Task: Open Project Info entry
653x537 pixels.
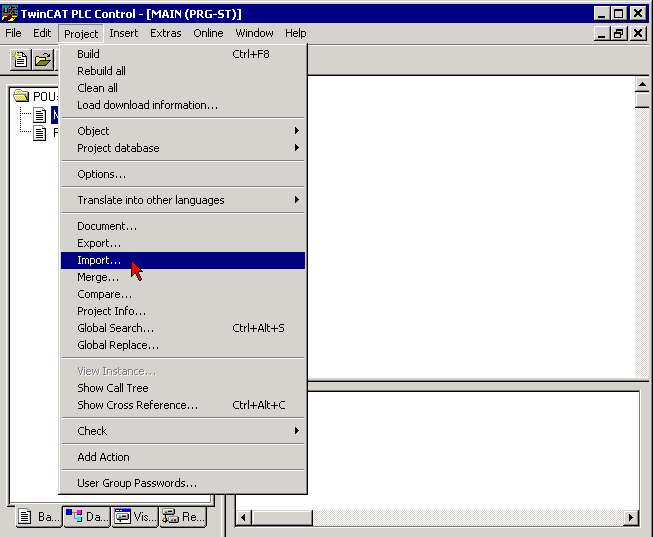Action: [x=183, y=311]
